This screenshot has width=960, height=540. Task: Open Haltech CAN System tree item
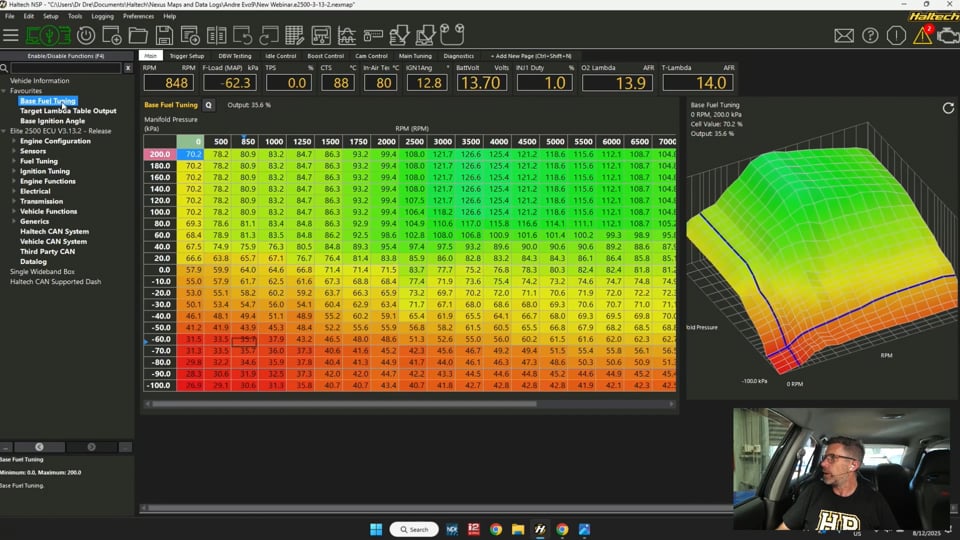pyautogui.click(x=54, y=231)
